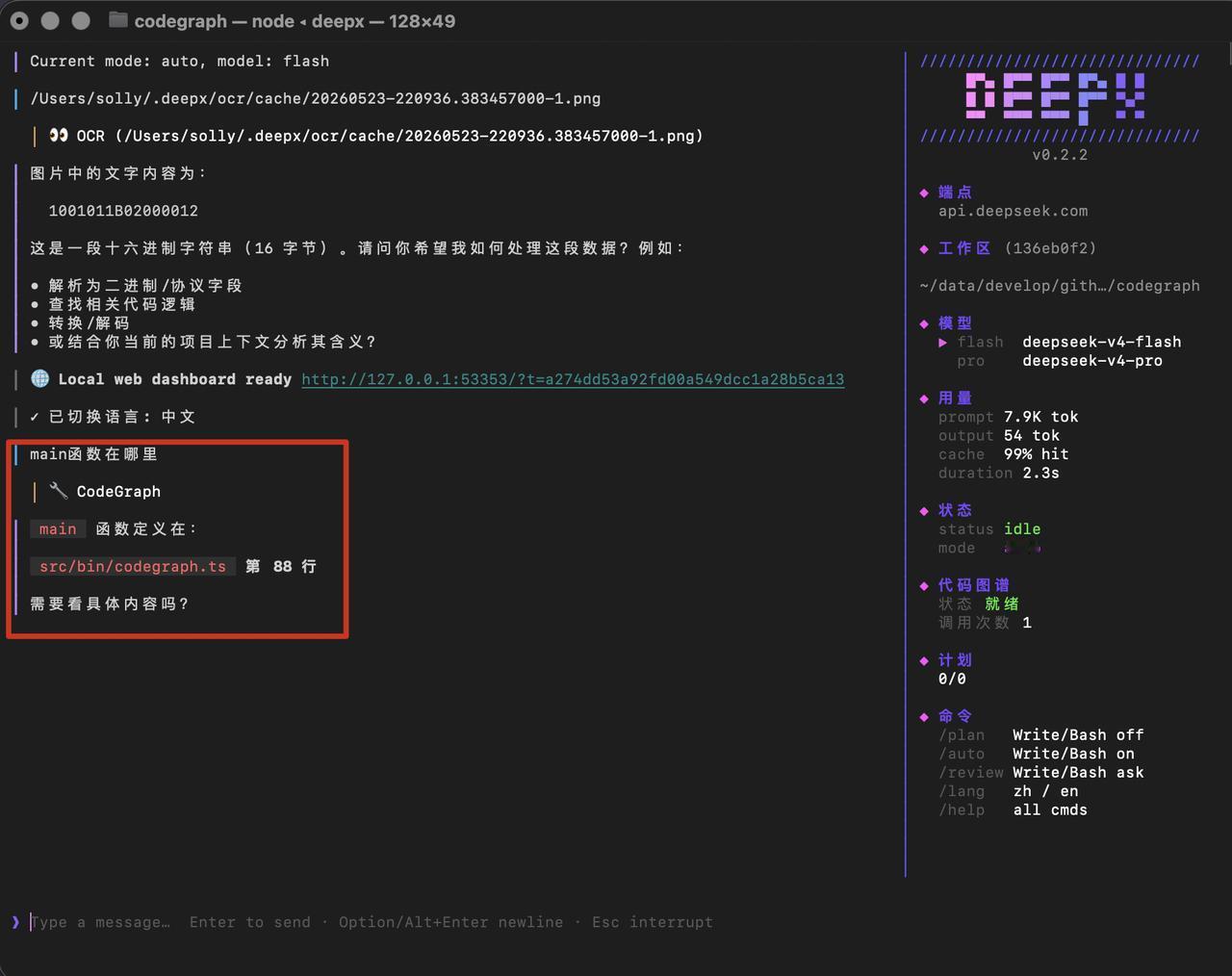Click the /plan command entry

(x=1041, y=735)
